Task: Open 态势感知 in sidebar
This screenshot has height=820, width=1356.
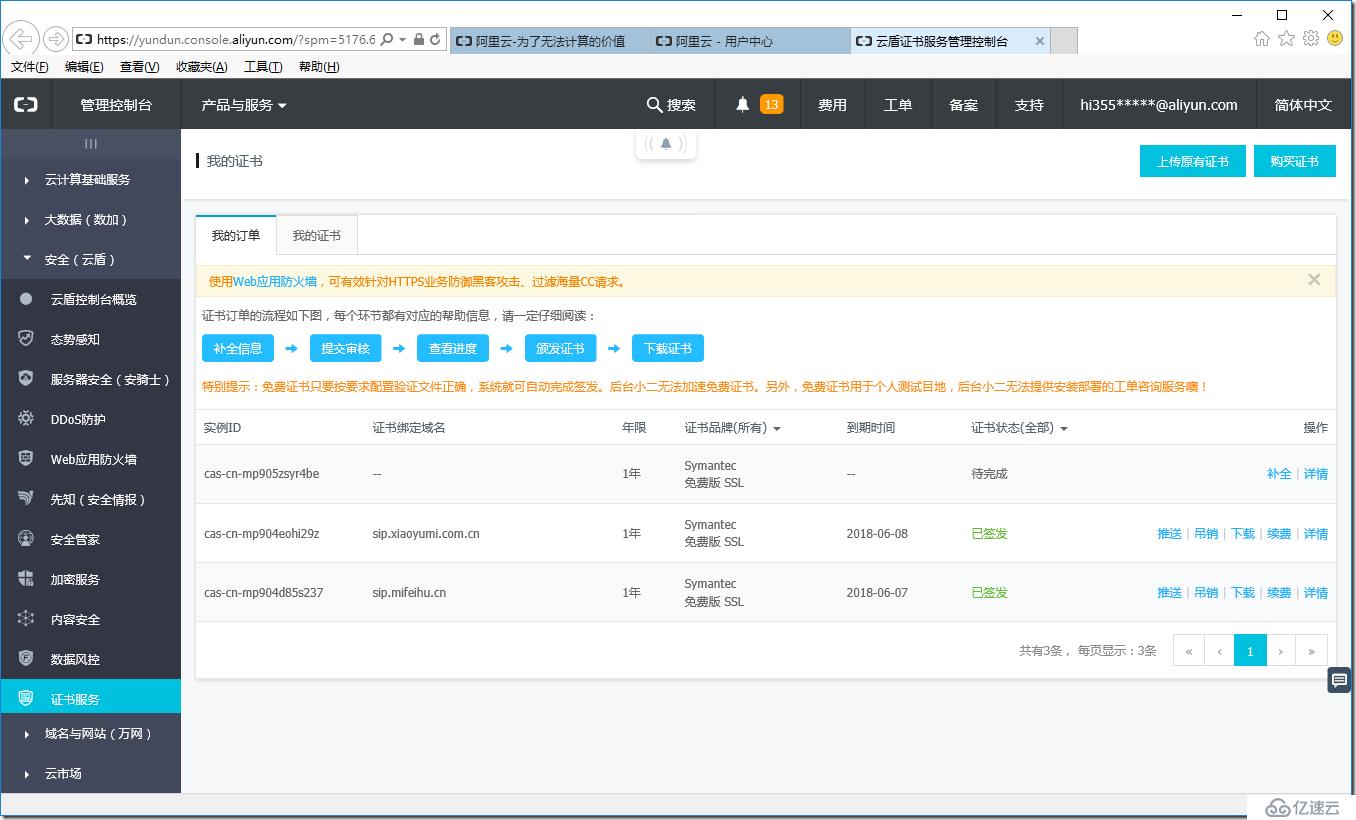Action: coord(91,339)
